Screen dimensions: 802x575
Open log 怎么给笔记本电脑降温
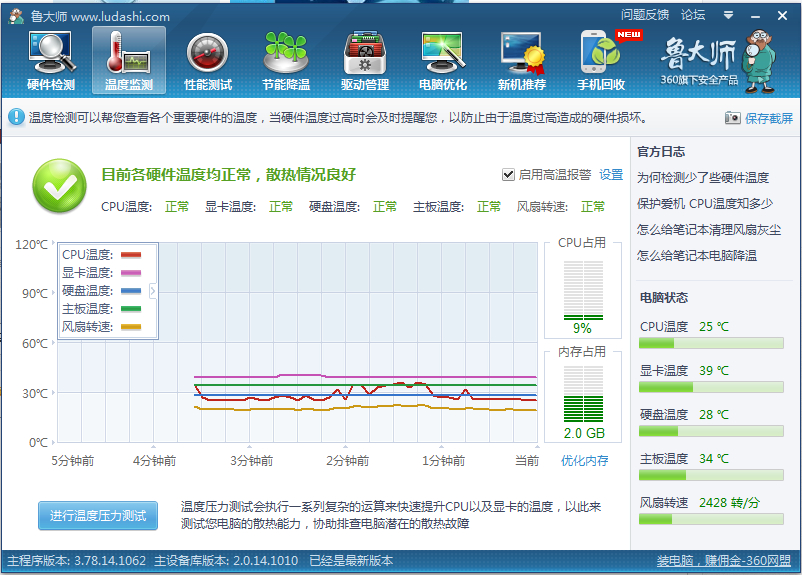pyautogui.click(x=697, y=255)
